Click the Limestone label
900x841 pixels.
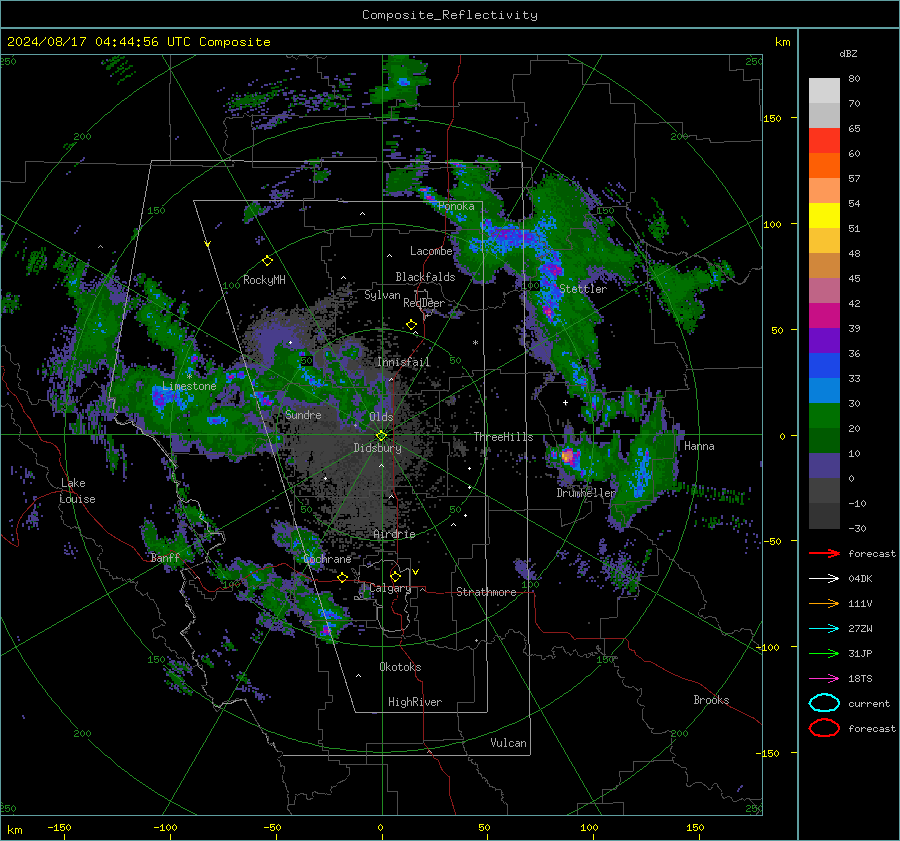189,386
